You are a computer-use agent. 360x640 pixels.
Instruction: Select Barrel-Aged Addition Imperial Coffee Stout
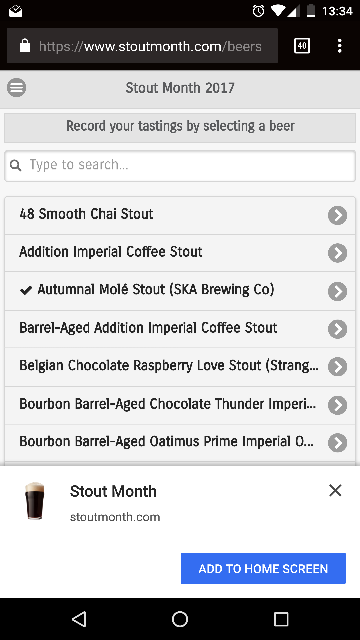pyautogui.click(x=180, y=329)
